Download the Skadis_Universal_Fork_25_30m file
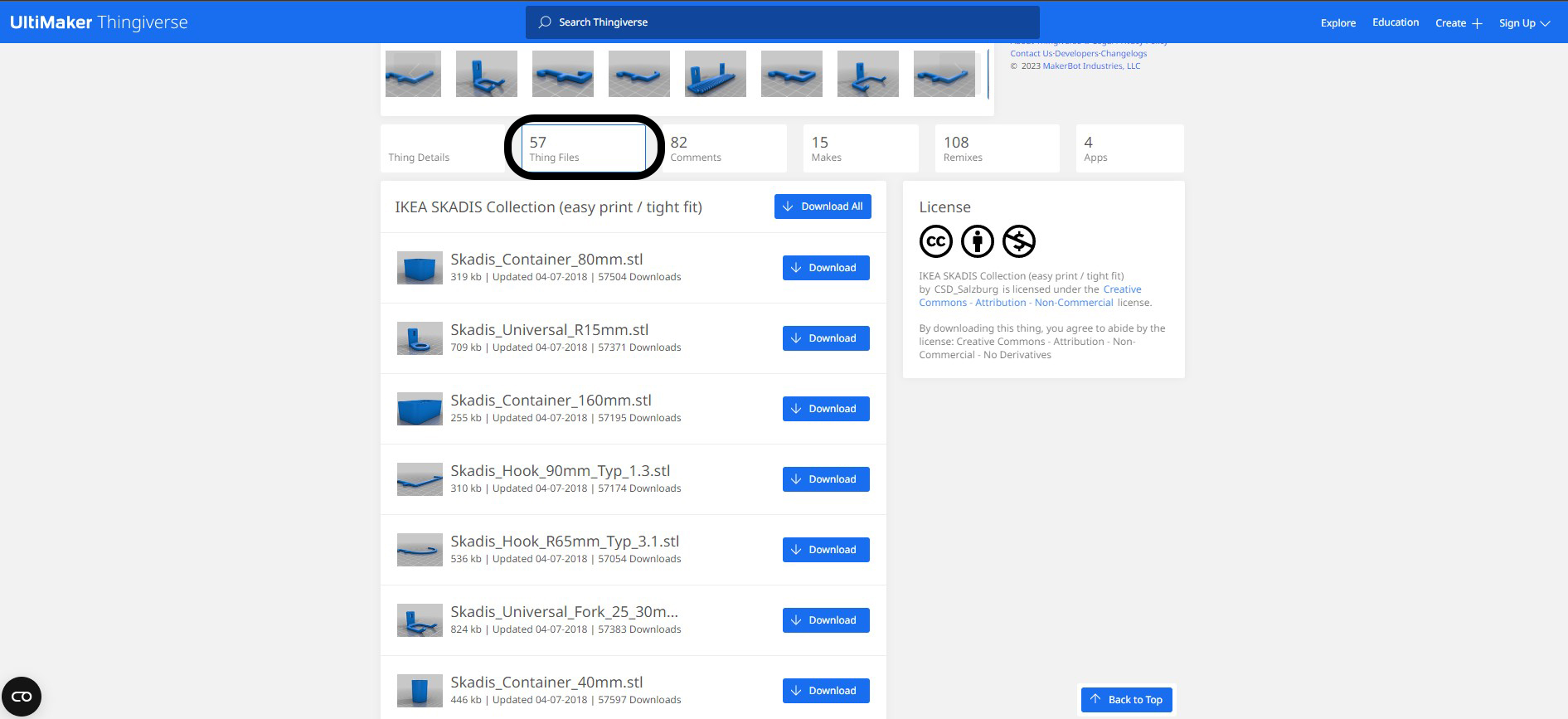The height and width of the screenshot is (719, 1568). point(826,620)
